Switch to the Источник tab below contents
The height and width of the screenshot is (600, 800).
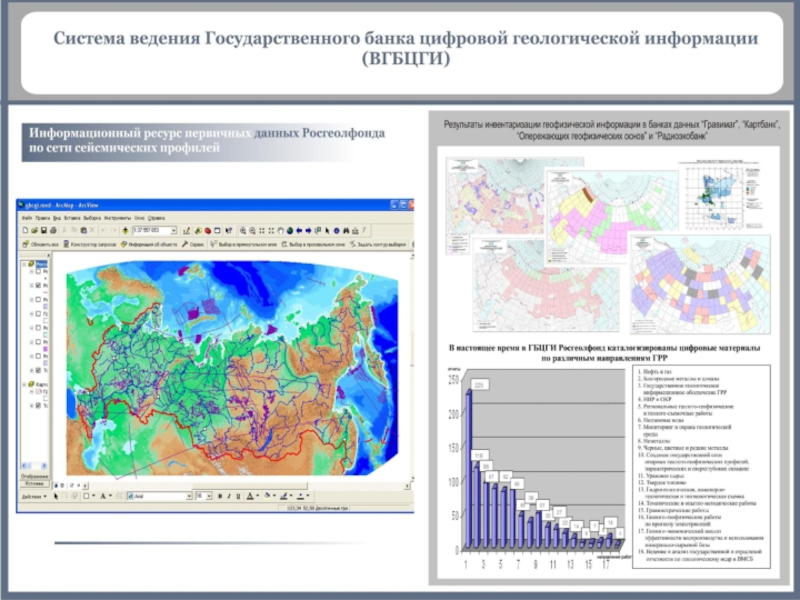coord(34,484)
